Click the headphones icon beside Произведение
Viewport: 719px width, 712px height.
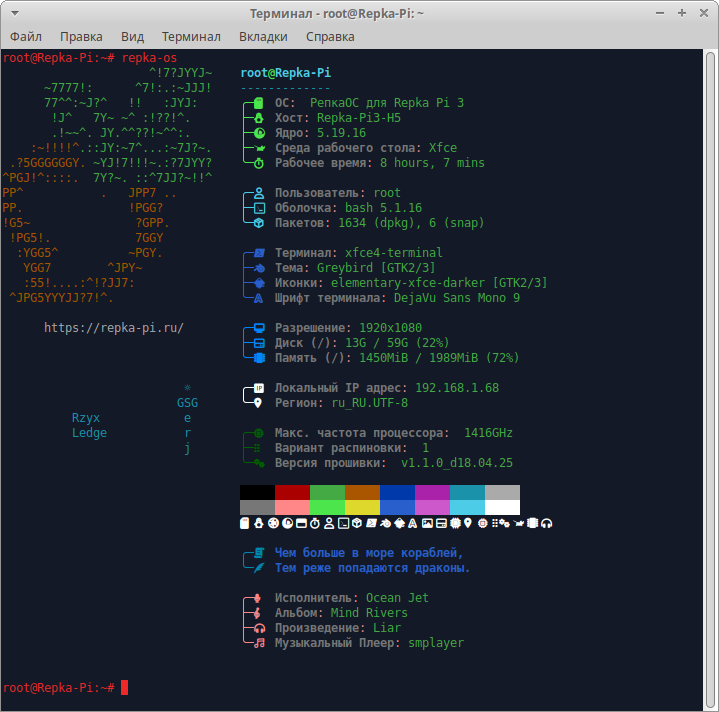[x=259, y=628]
